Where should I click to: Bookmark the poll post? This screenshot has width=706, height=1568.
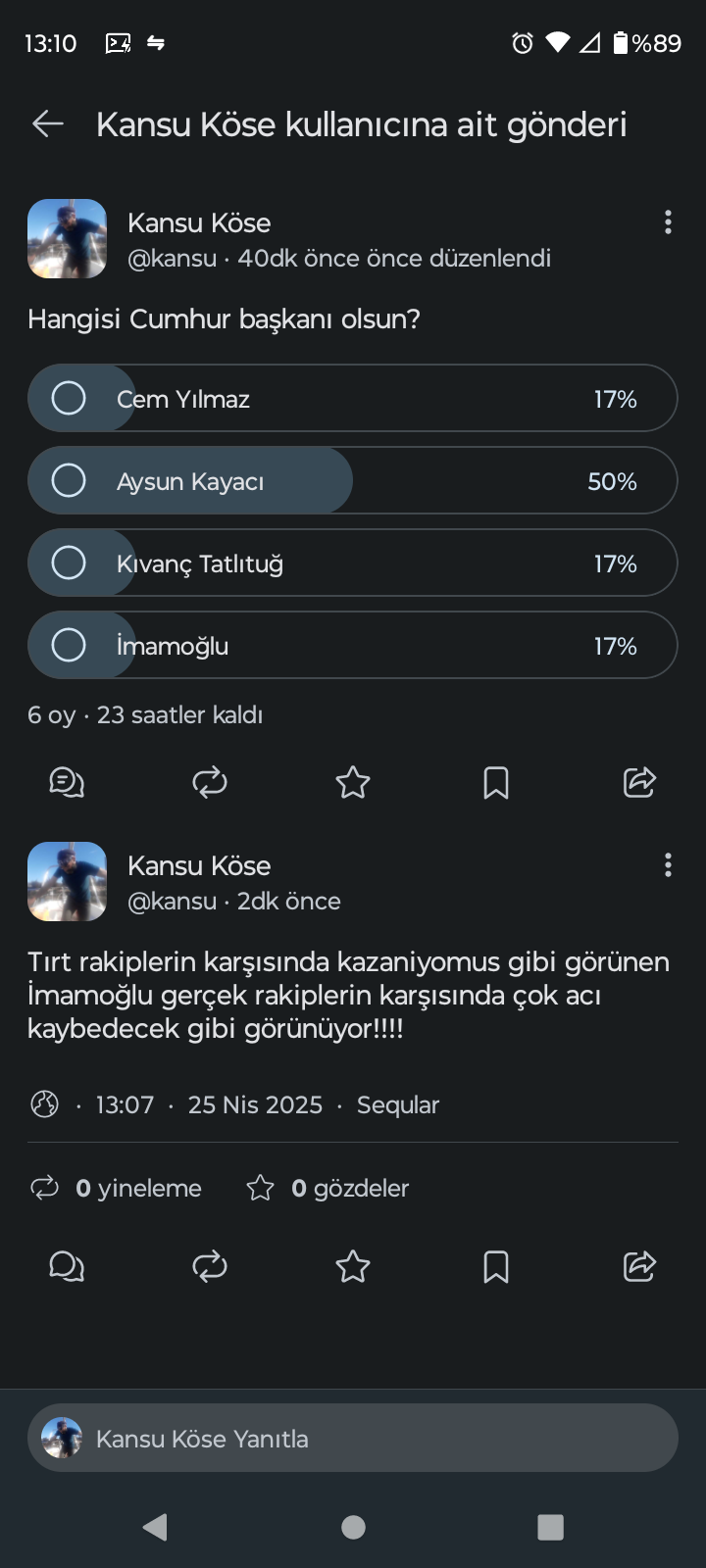pyautogui.click(x=496, y=782)
